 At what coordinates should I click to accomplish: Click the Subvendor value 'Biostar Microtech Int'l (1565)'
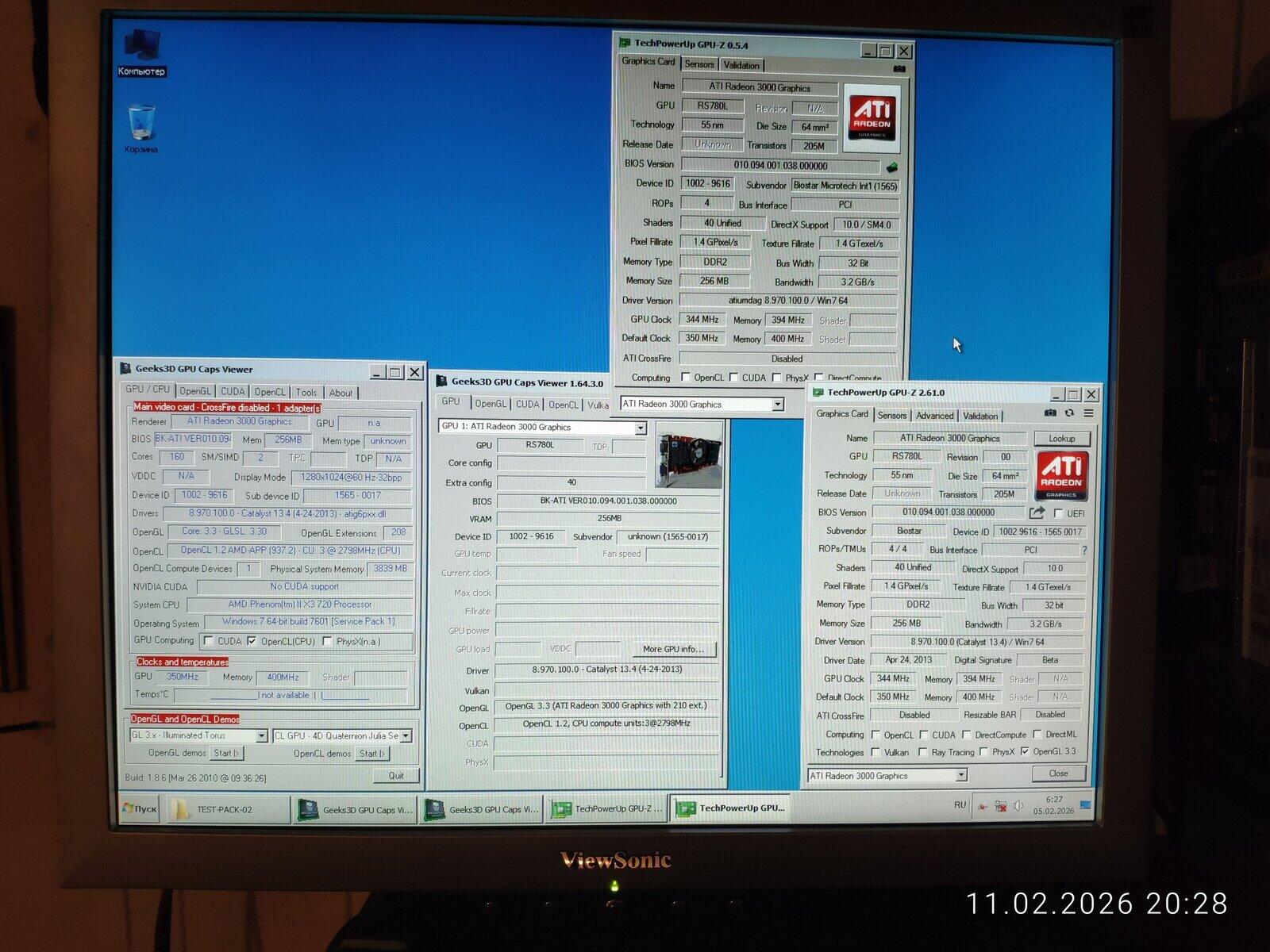tap(845, 186)
